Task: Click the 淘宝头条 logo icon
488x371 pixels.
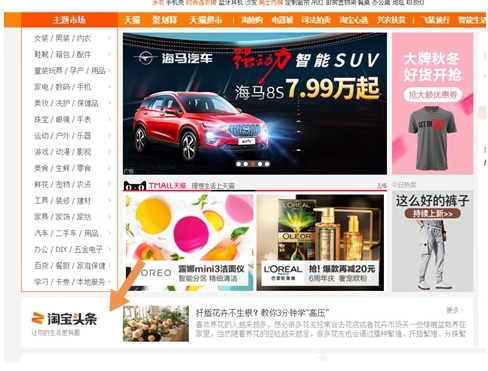Action: tap(64, 319)
